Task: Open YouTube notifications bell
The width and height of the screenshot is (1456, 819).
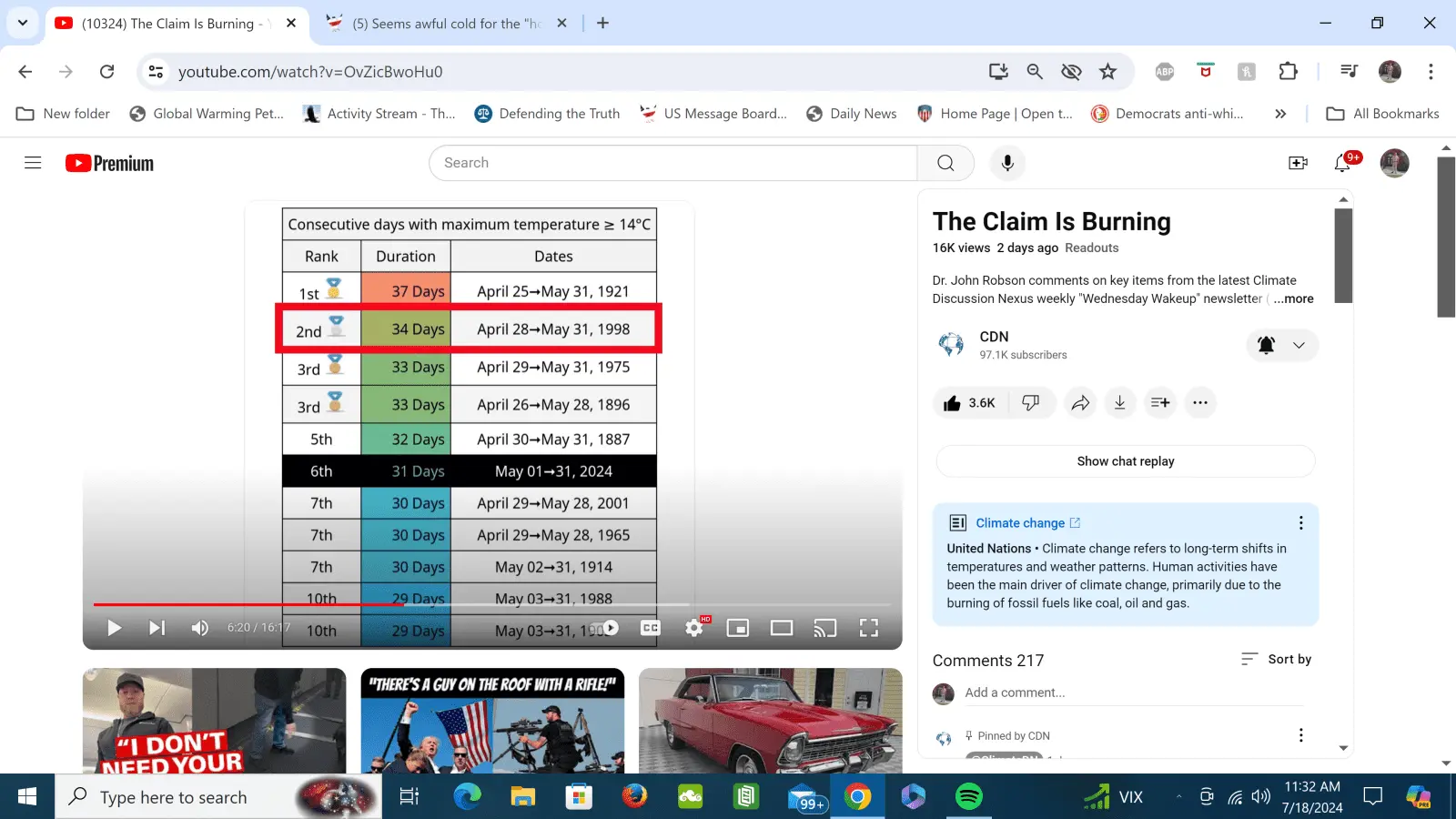Action: click(1342, 163)
